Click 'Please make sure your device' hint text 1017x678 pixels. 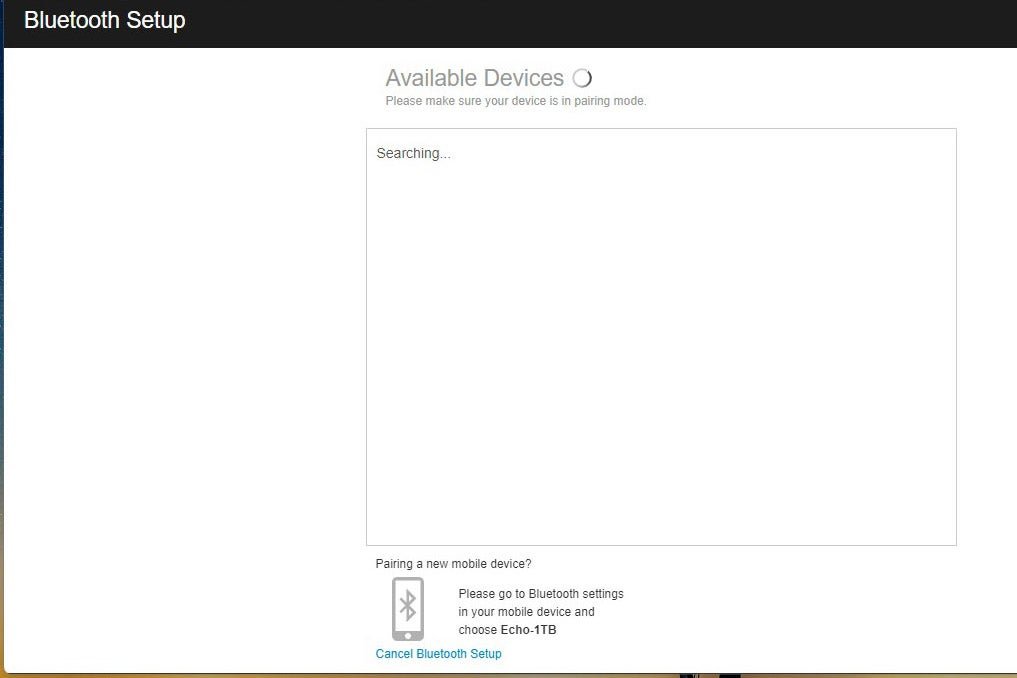(x=516, y=101)
